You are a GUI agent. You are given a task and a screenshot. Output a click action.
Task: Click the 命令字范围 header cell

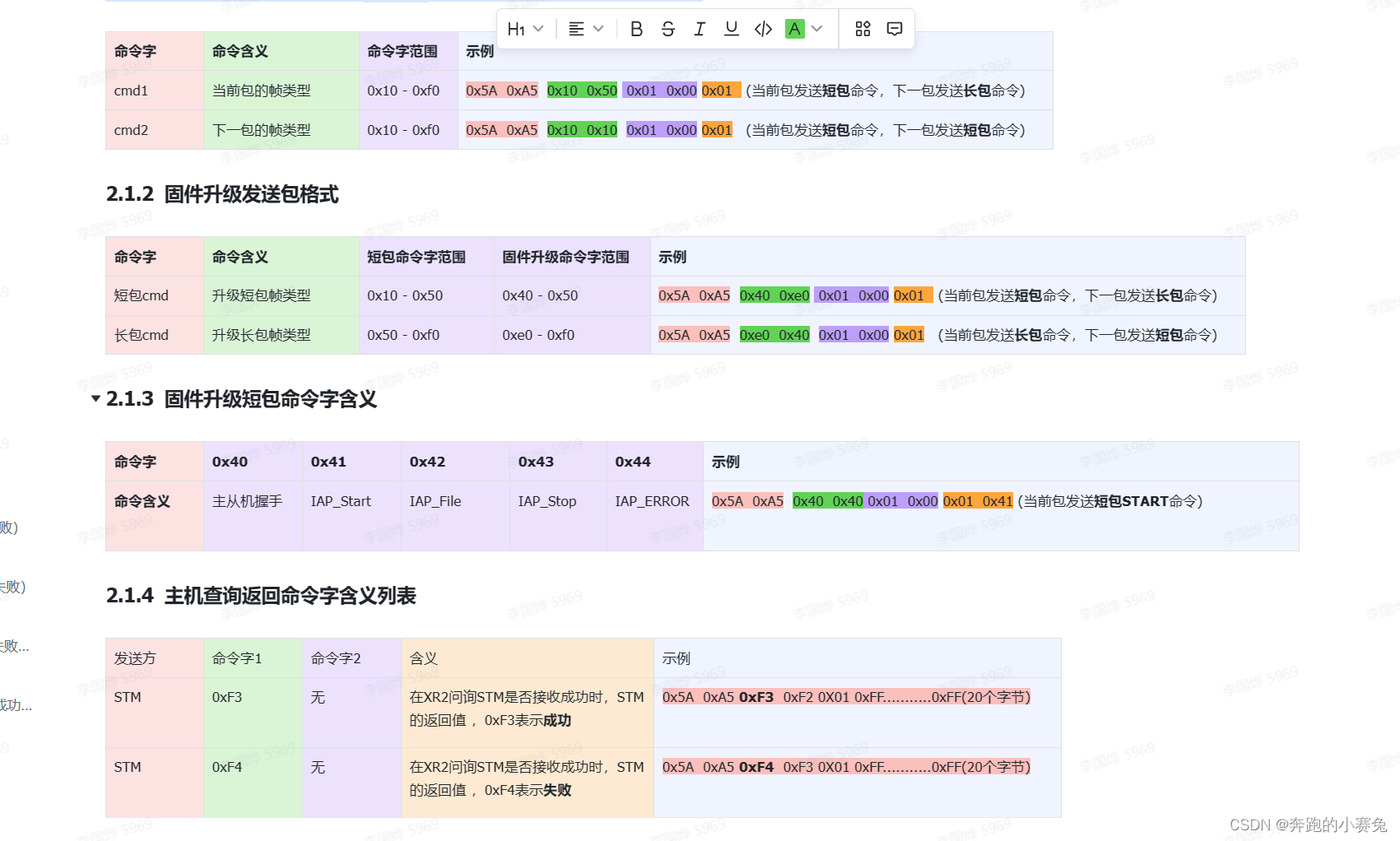(408, 51)
